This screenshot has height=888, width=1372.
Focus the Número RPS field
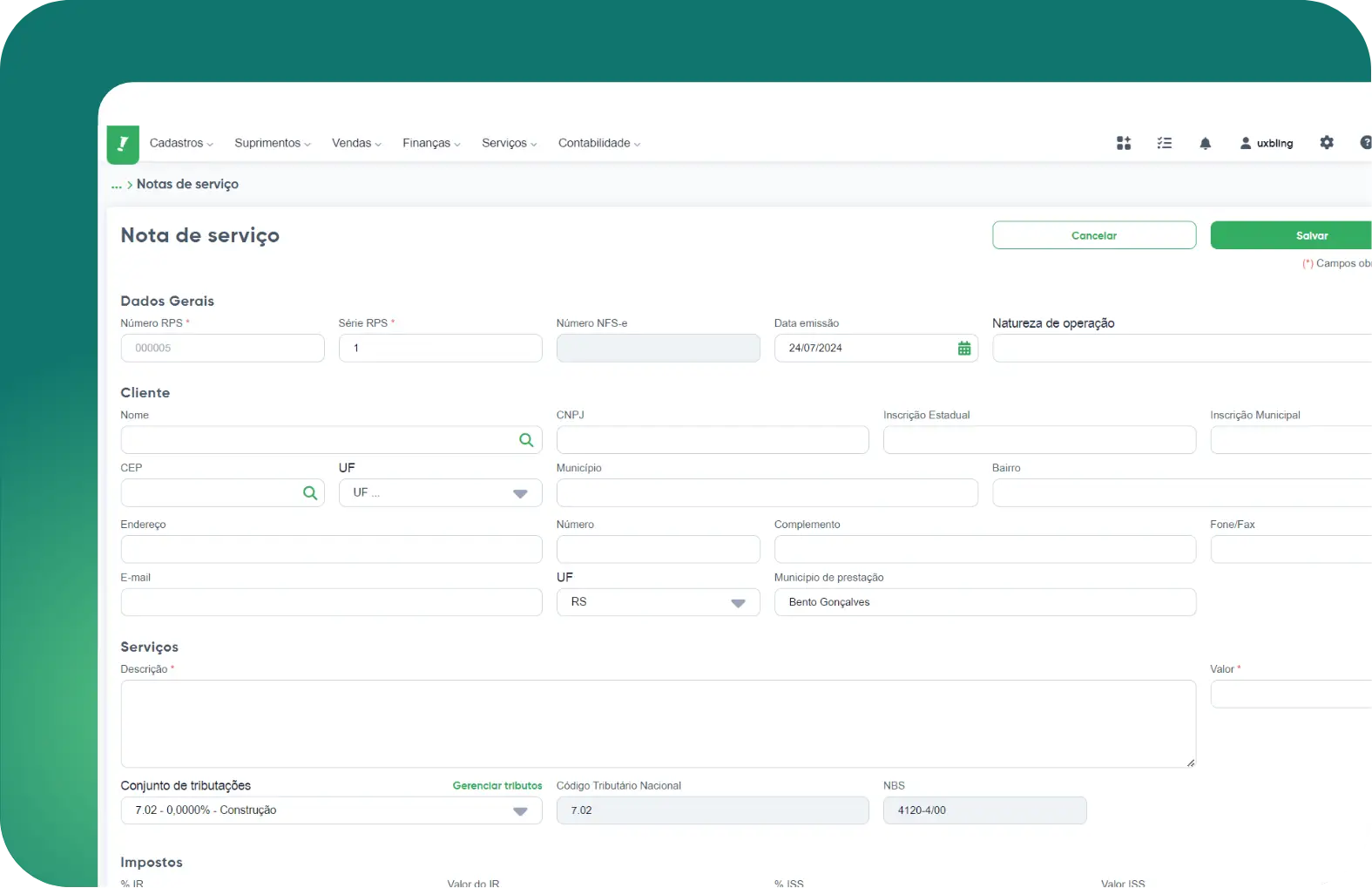[223, 349]
